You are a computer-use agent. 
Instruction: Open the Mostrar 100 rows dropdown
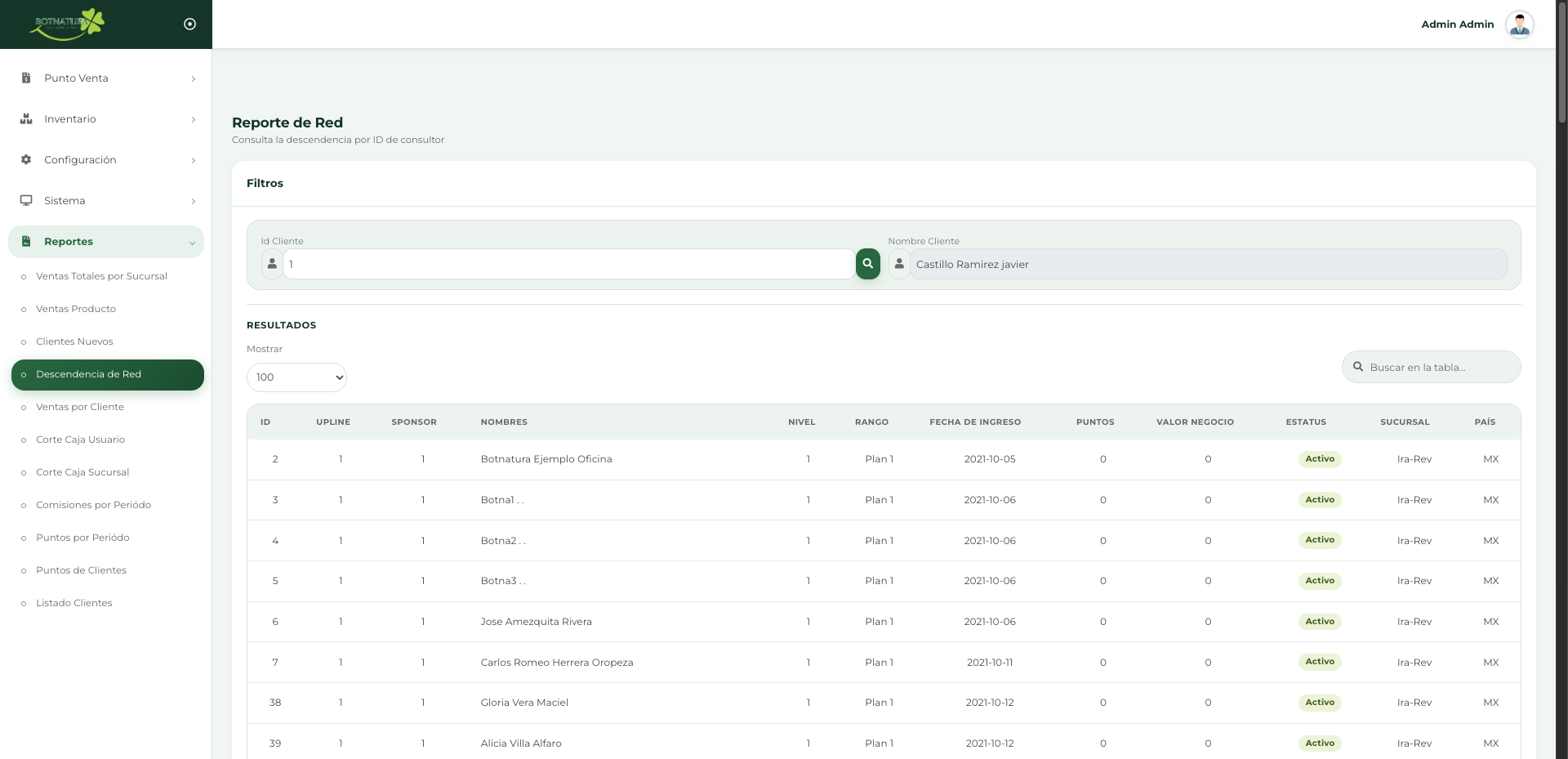[296, 377]
